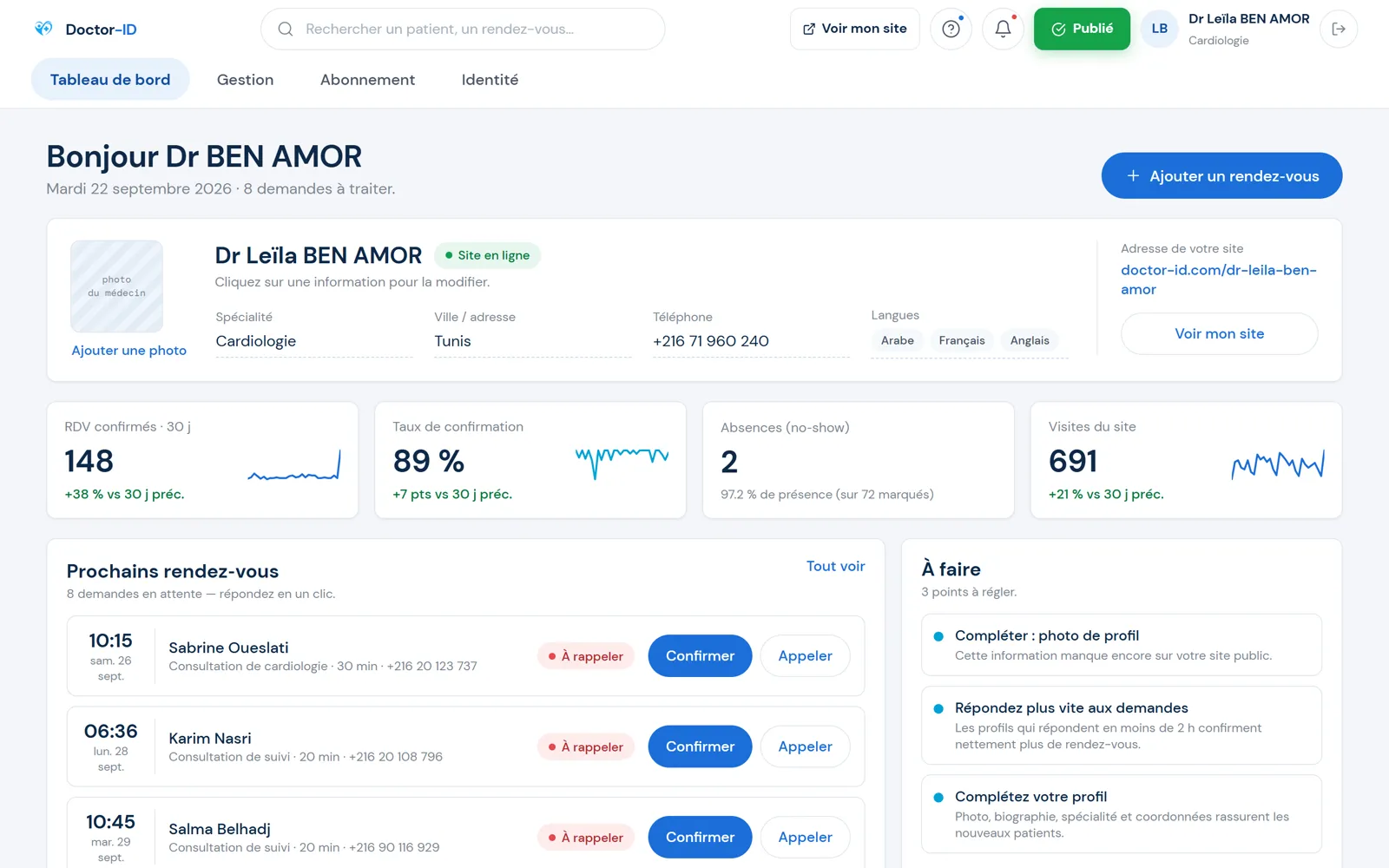Click Ajouter un rendez-vous button
1389x868 pixels.
tap(1221, 175)
